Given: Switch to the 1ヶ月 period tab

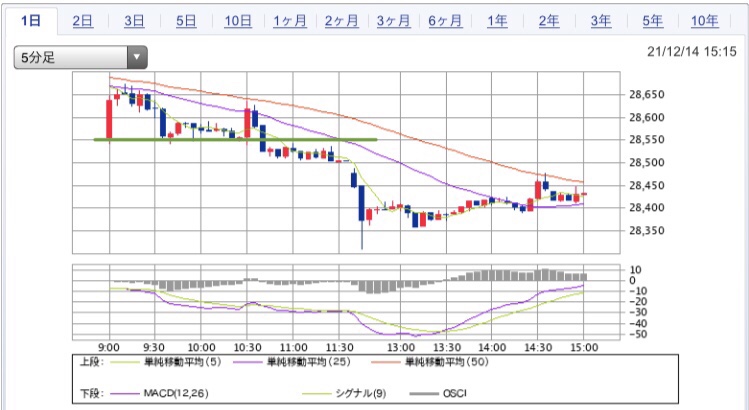Looking at the screenshot, I should pos(290,21).
